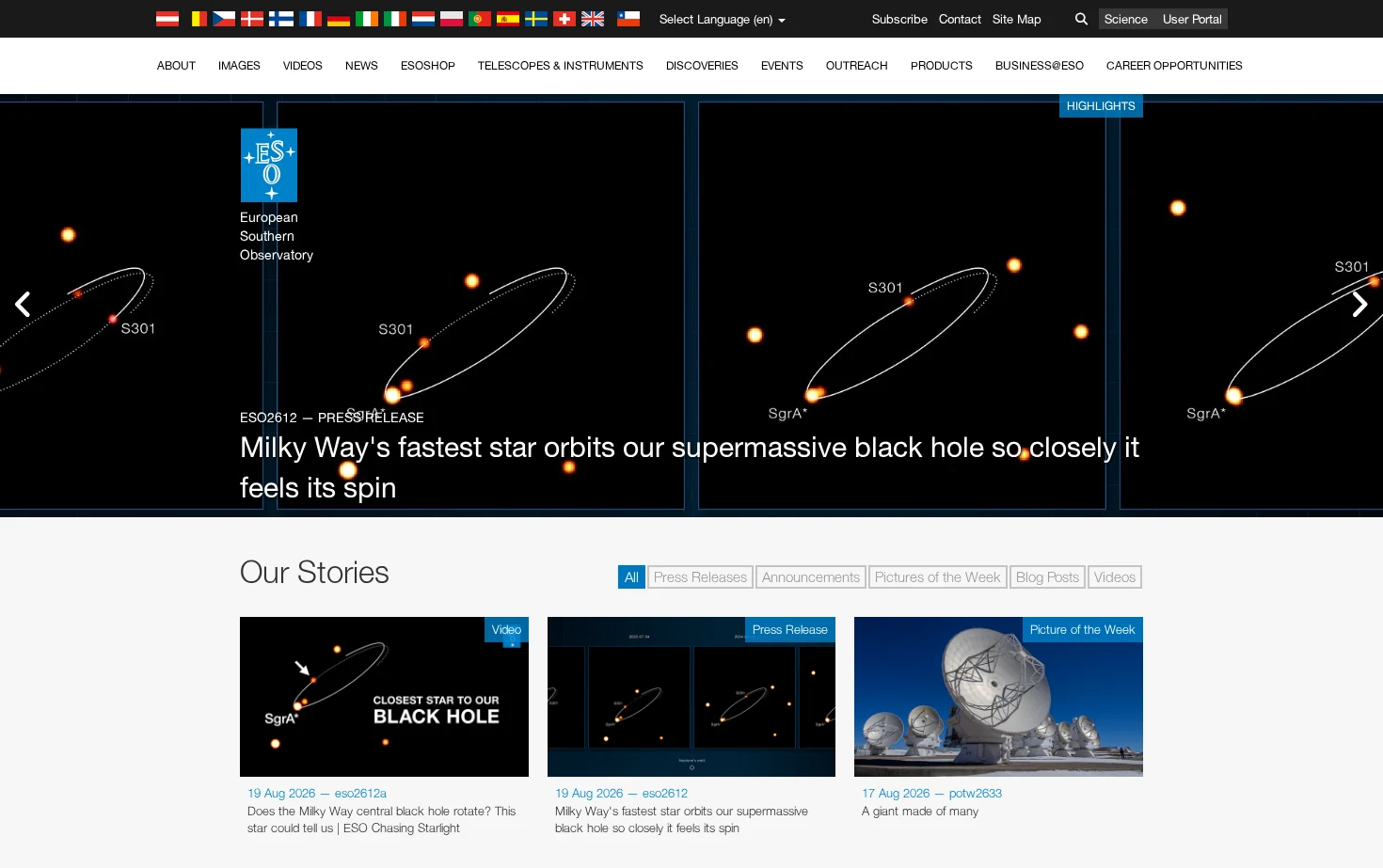
Task: Filter stories by Press Releases
Action: [700, 577]
